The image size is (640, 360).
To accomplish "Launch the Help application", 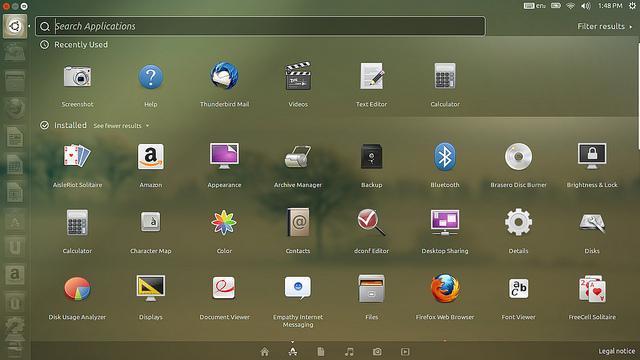I will pos(151,77).
